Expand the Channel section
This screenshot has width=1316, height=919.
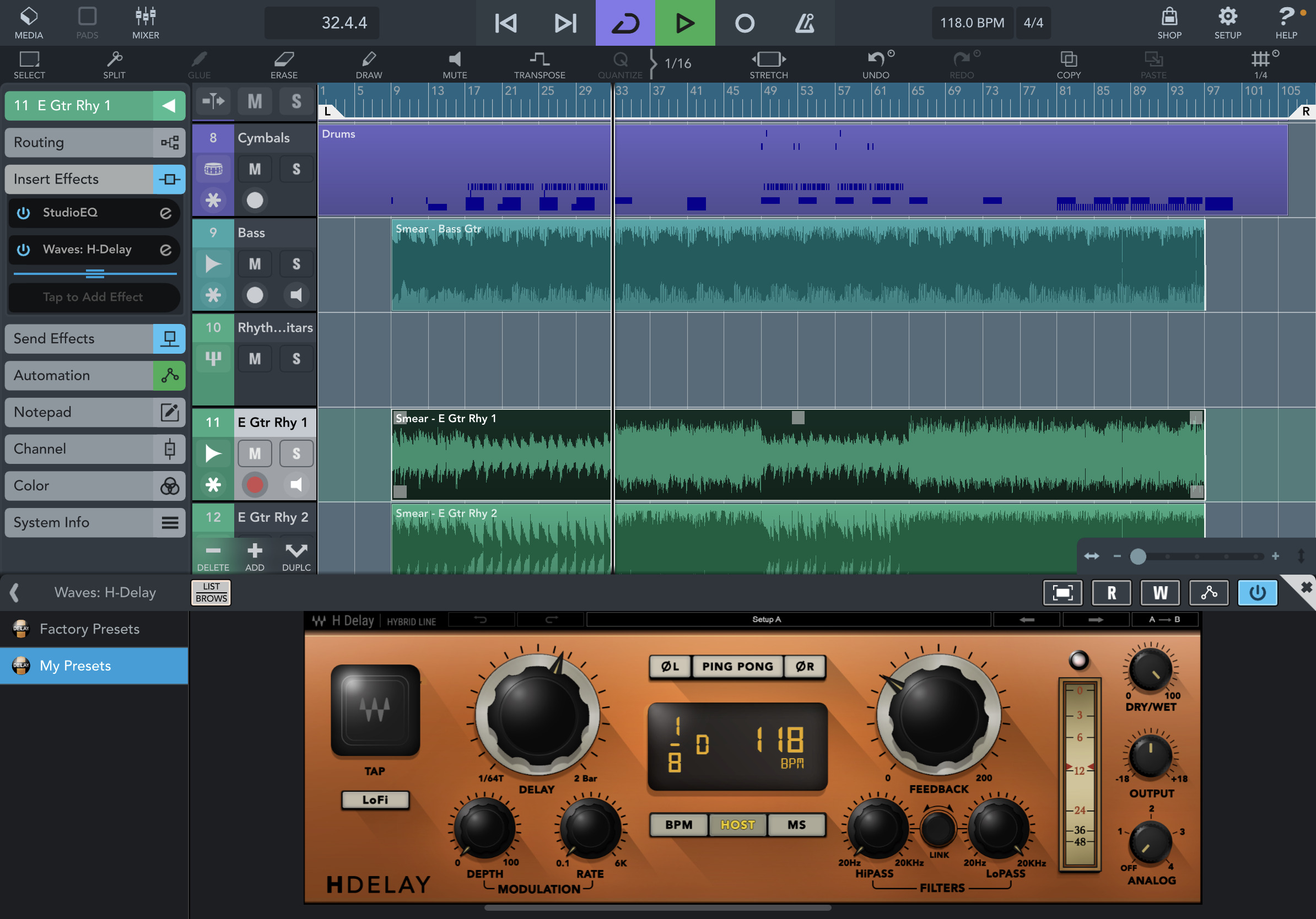pos(95,448)
